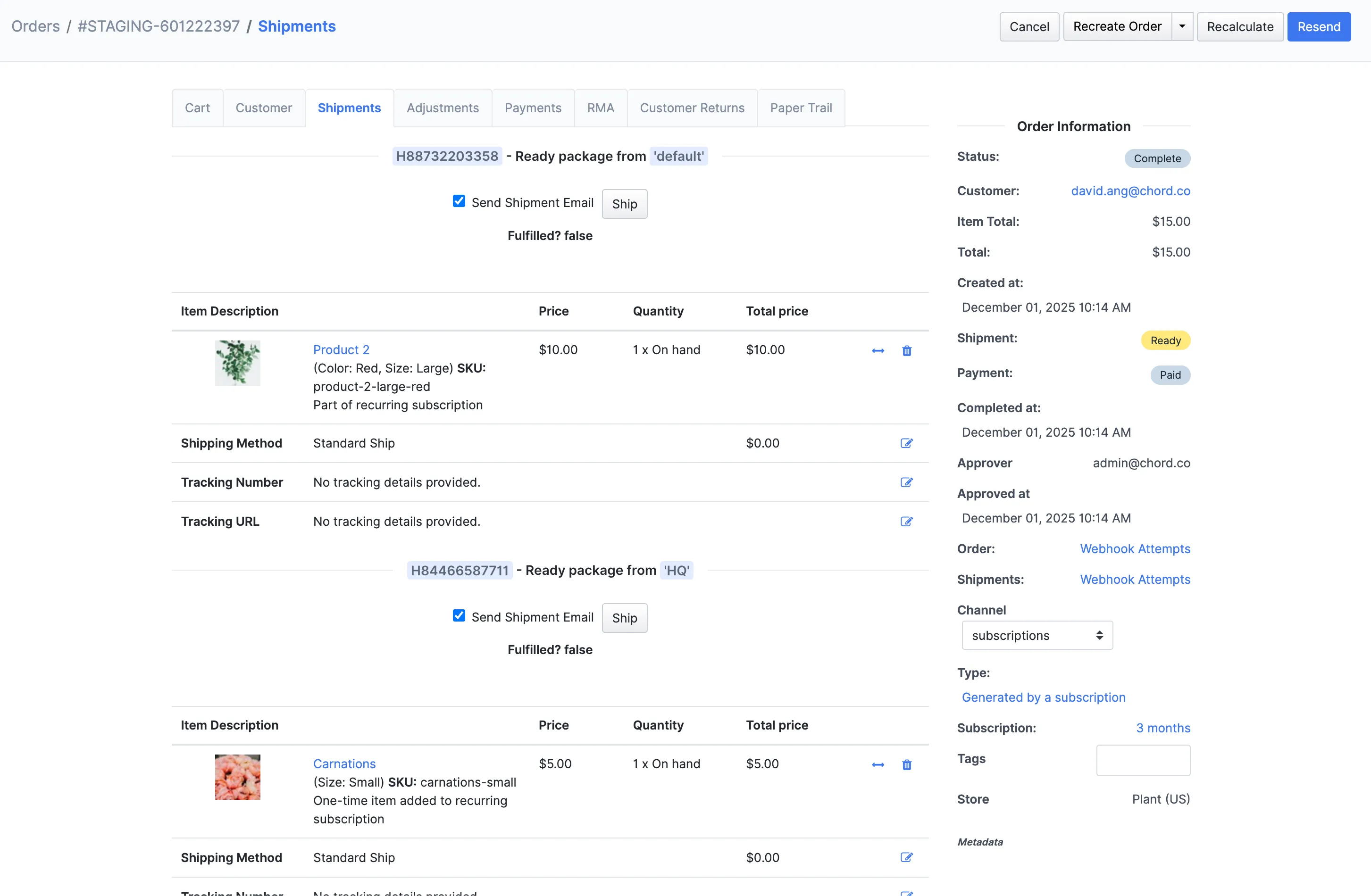Go to the Adjustments tab
This screenshot has width=1371, height=896.
(443, 108)
